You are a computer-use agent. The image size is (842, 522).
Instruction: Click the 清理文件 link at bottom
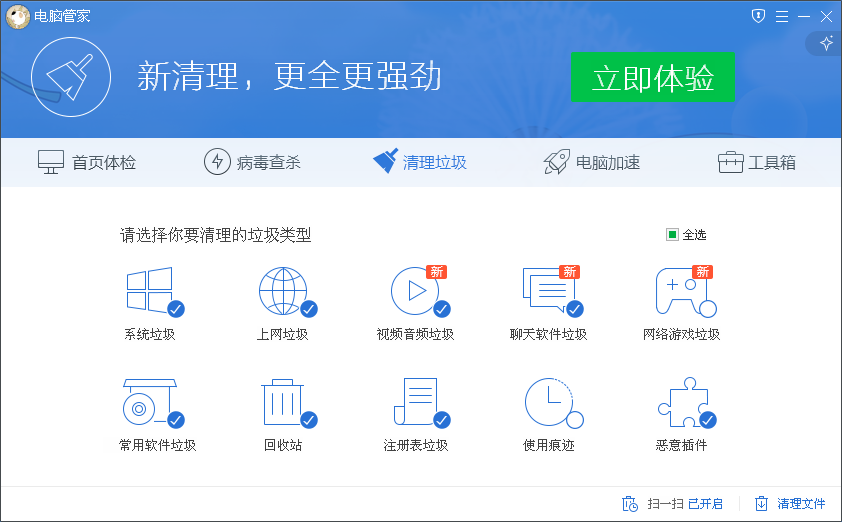click(x=790, y=504)
